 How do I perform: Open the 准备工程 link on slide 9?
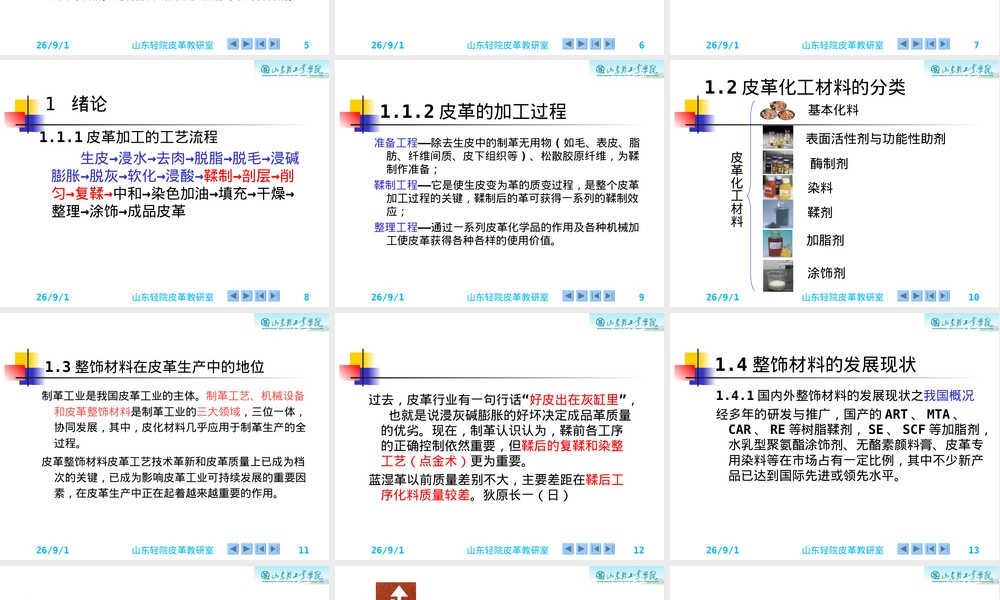click(396, 143)
